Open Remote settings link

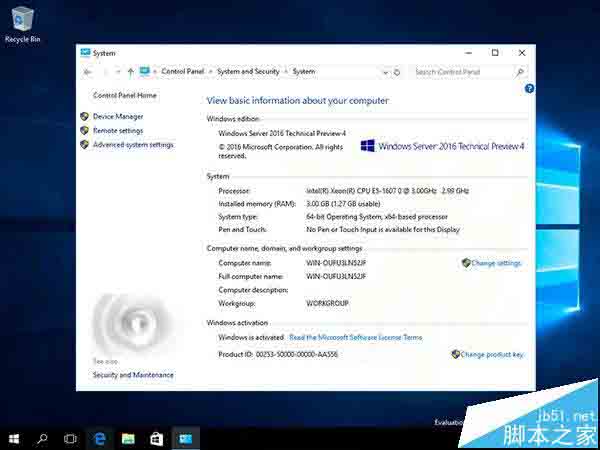click(118, 130)
